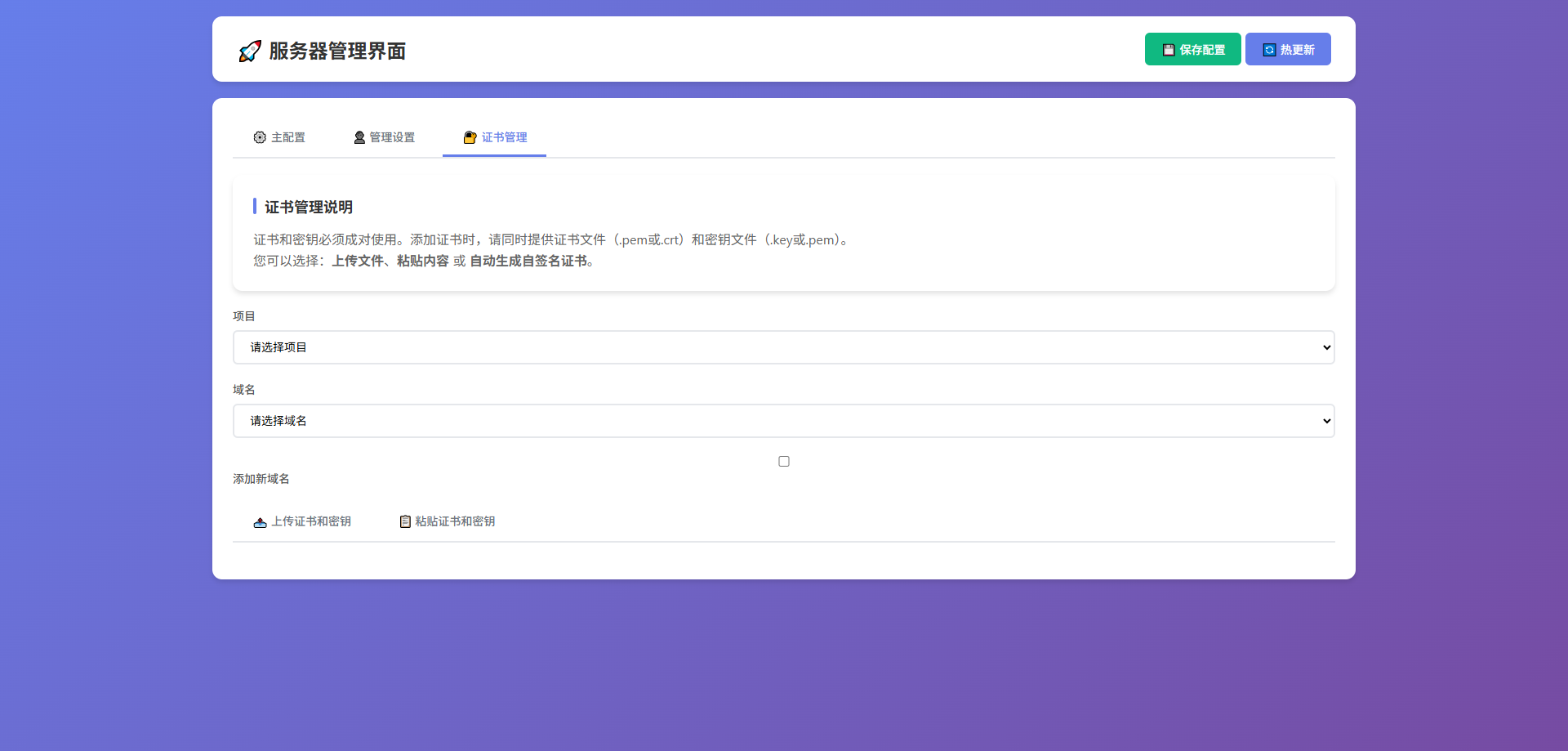The width and height of the screenshot is (1568, 751).
Task: Click the clipboard icon beside 粘贴证书和密钥
Action: pyautogui.click(x=405, y=521)
